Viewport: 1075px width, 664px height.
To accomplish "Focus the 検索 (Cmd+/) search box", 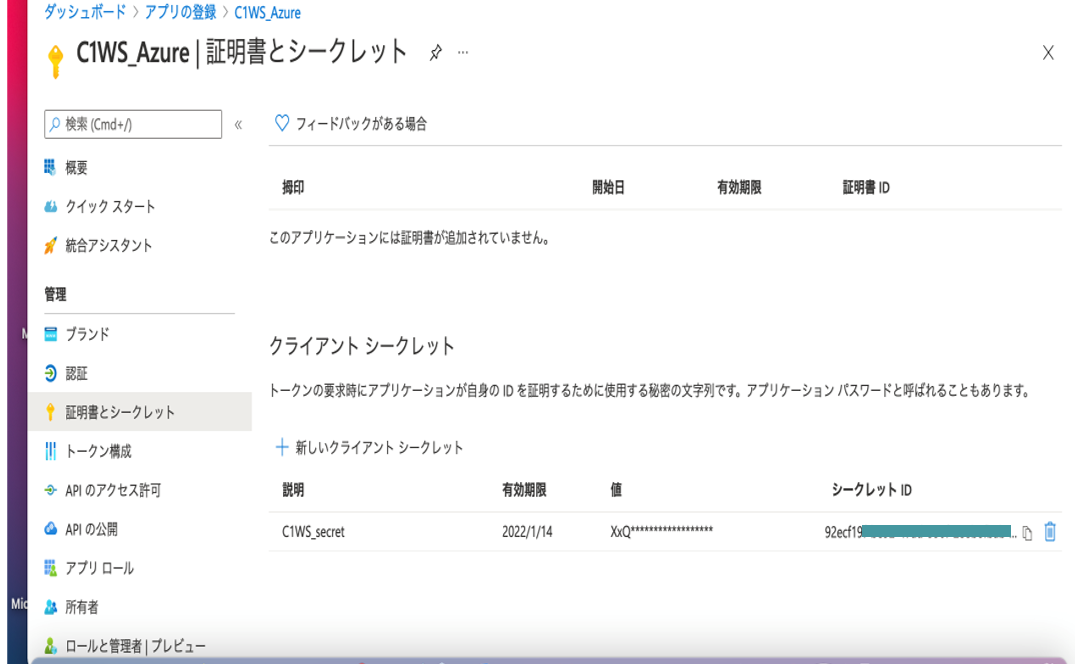I will [133, 124].
